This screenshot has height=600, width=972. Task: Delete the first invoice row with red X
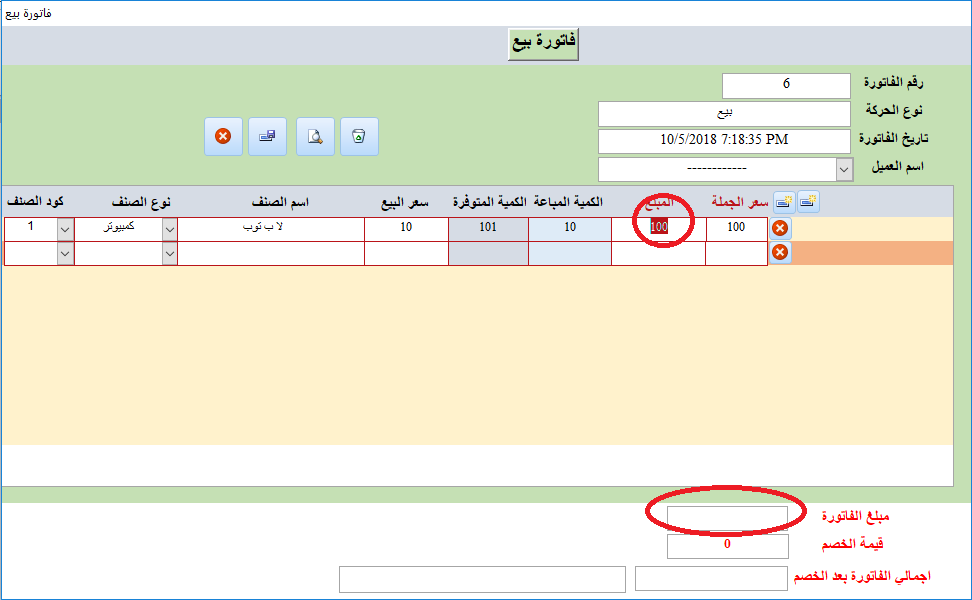coord(780,228)
